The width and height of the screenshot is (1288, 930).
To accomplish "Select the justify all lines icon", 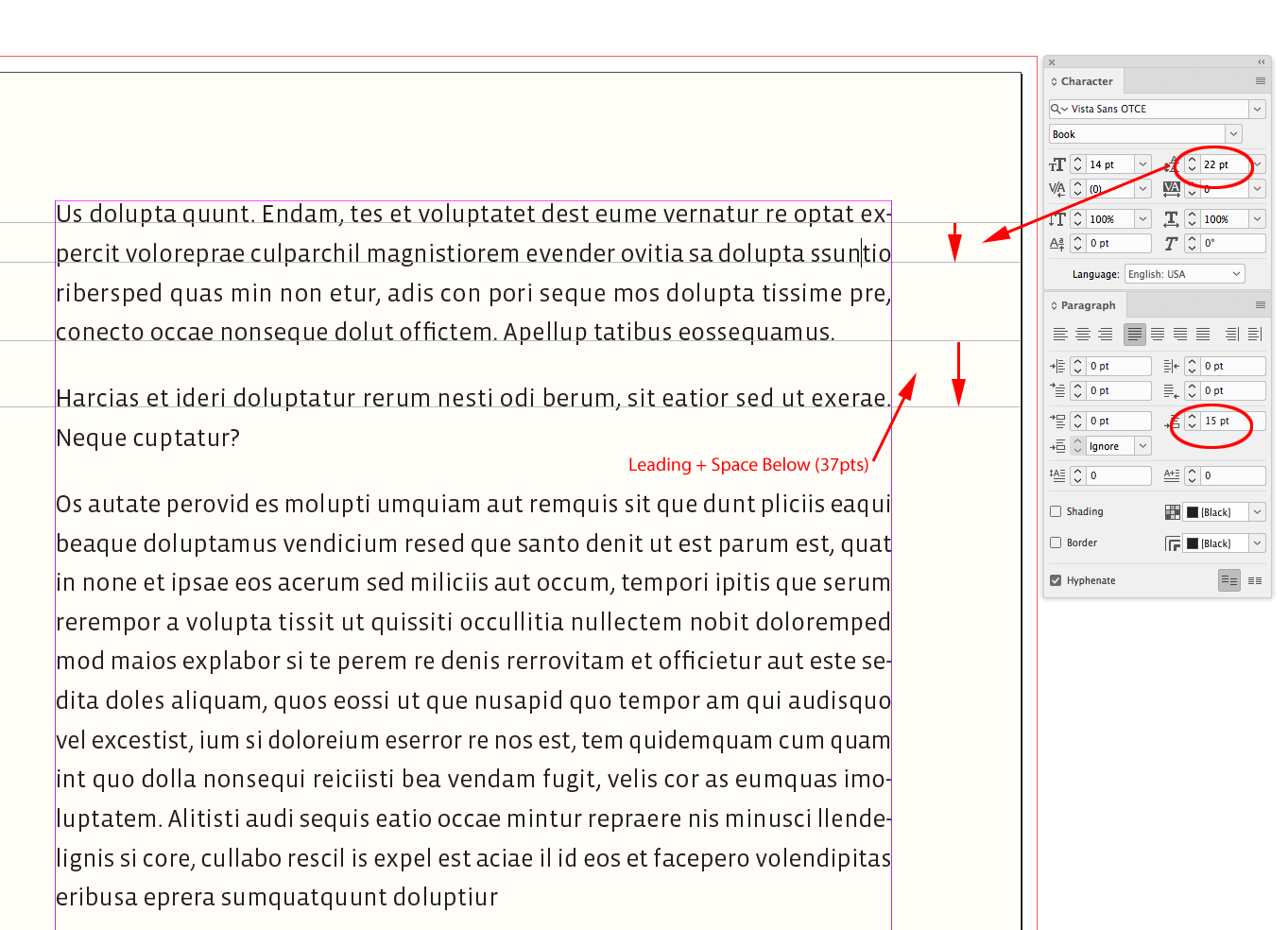I will 1203,335.
